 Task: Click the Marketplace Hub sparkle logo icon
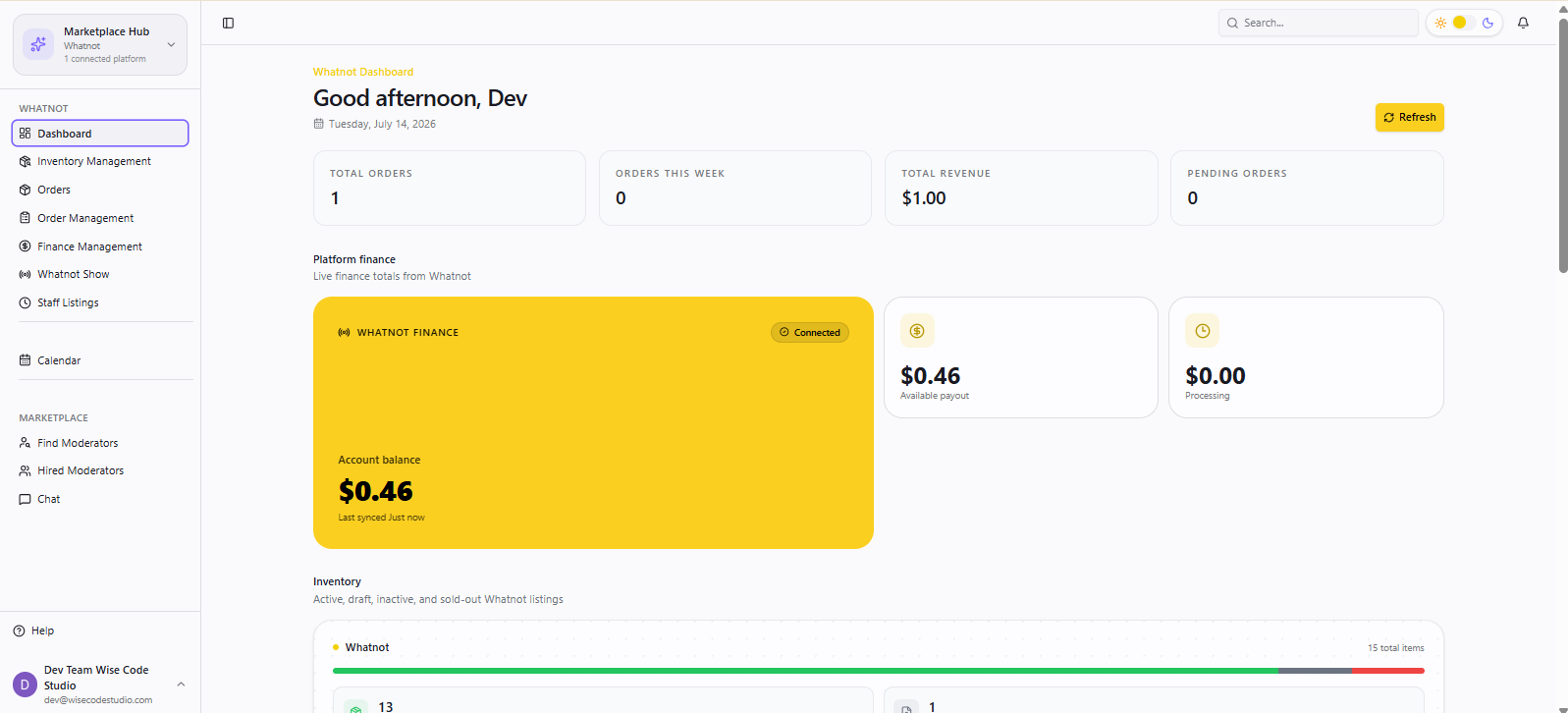pyautogui.click(x=38, y=44)
